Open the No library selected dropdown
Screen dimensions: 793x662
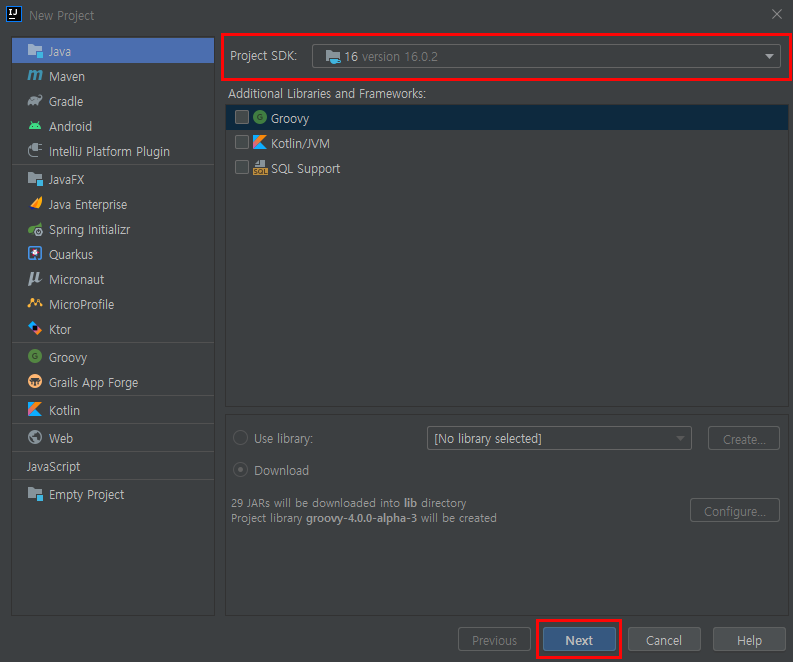click(559, 438)
